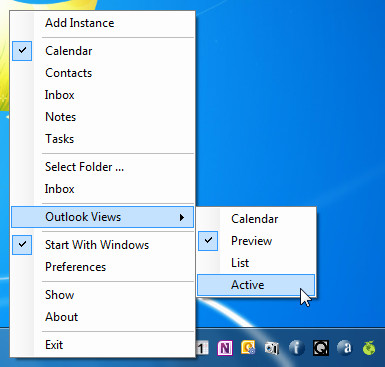Click the blue "i" info tray icon
Viewport: 385px width, 367px height.
point(296,348)
